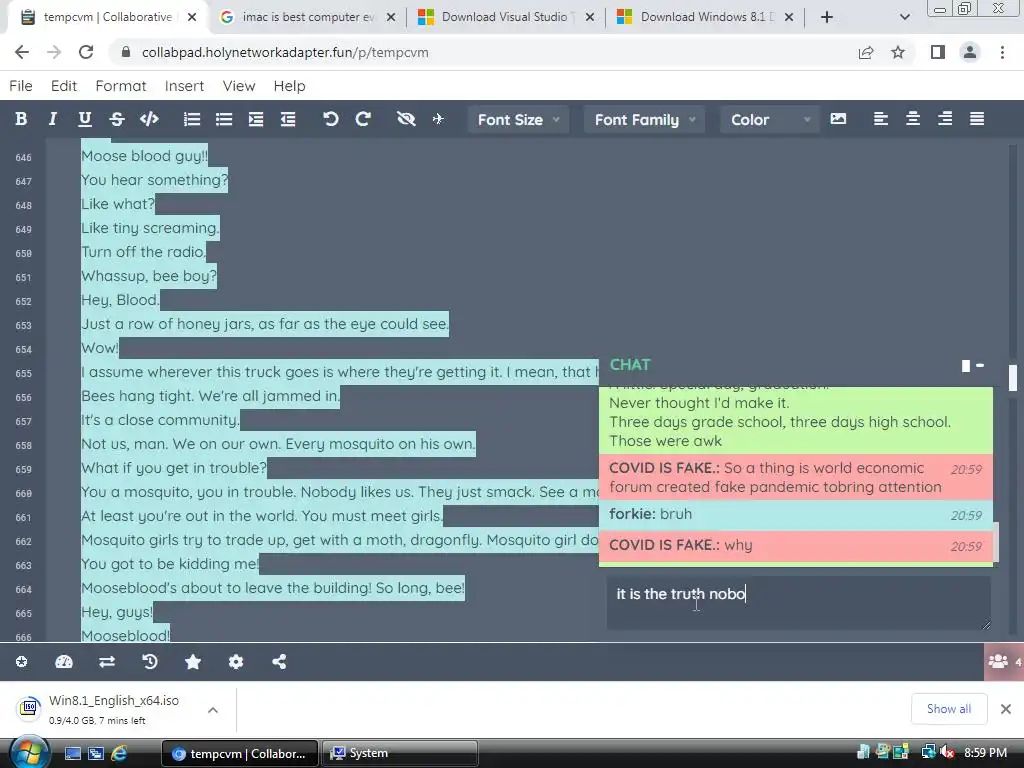Switch to the imac is best computer tab
Screen dimensions: 1024x768
point(306,17)
